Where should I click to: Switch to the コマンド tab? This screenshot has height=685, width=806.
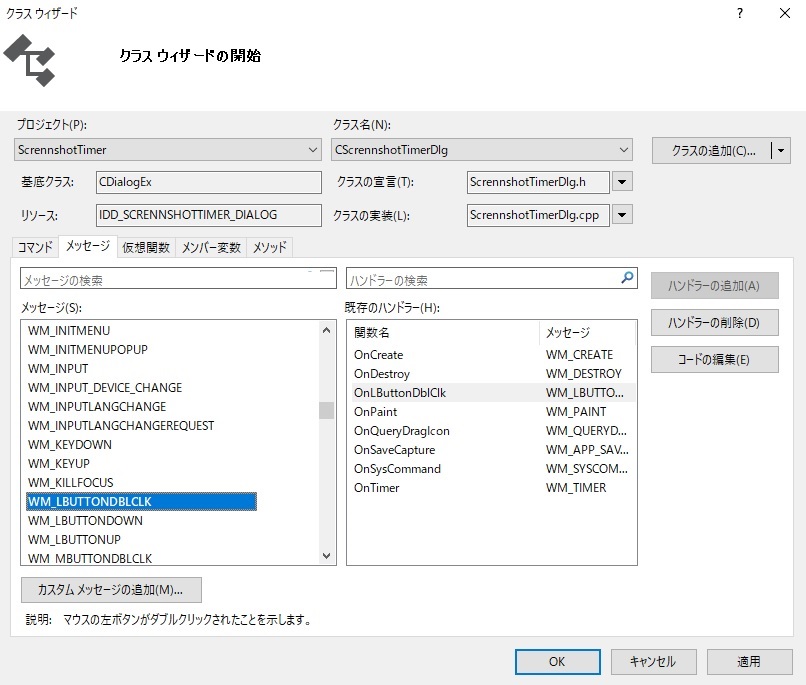[35, 247]
